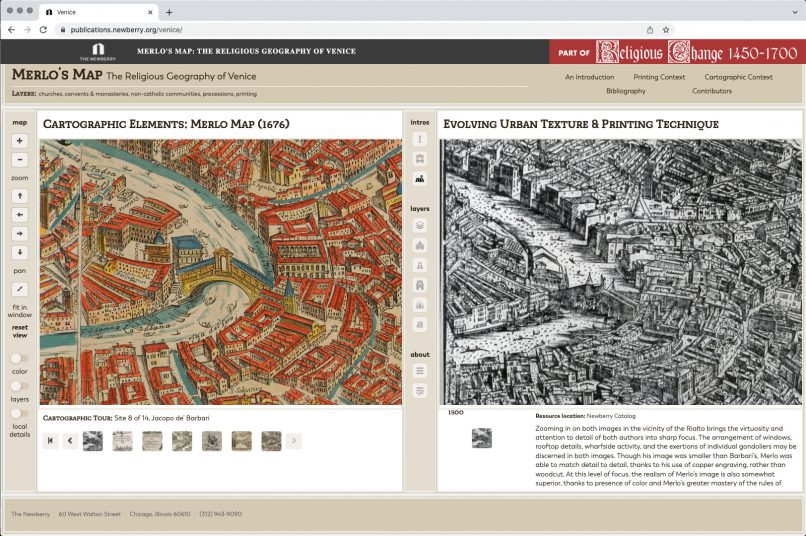This screenshot has height=536, width=806.
Task: Click the reset view button
Action: coord(20,331)
